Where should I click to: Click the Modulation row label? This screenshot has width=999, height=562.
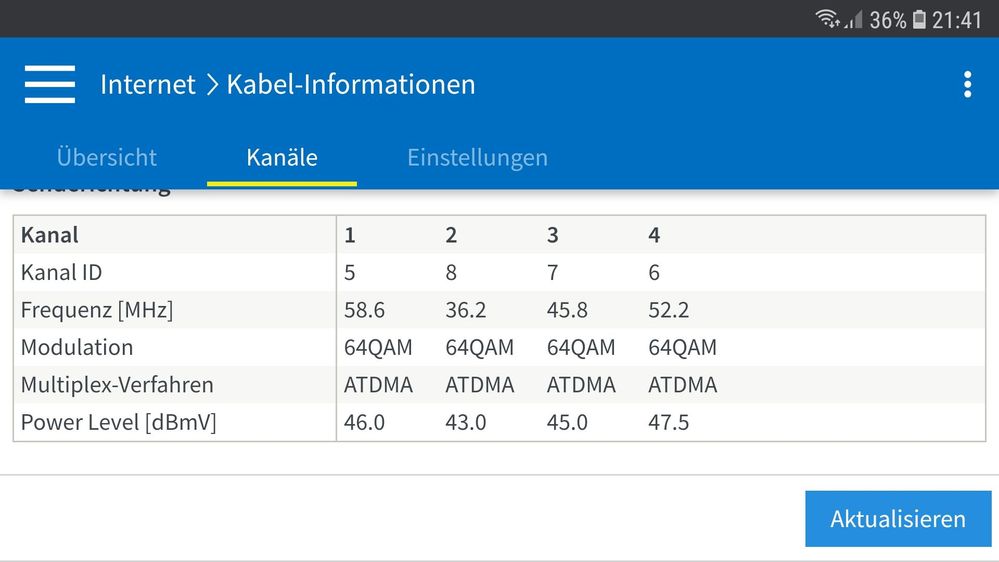point(77,347)
